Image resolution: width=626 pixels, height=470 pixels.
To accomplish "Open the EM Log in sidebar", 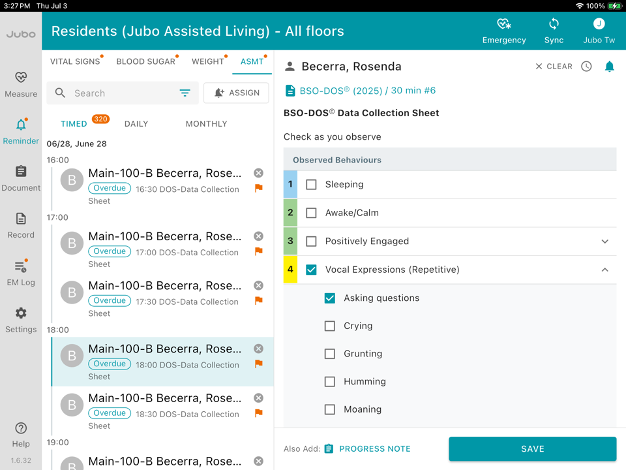I will pyautogui.click(x=21, y=273).
